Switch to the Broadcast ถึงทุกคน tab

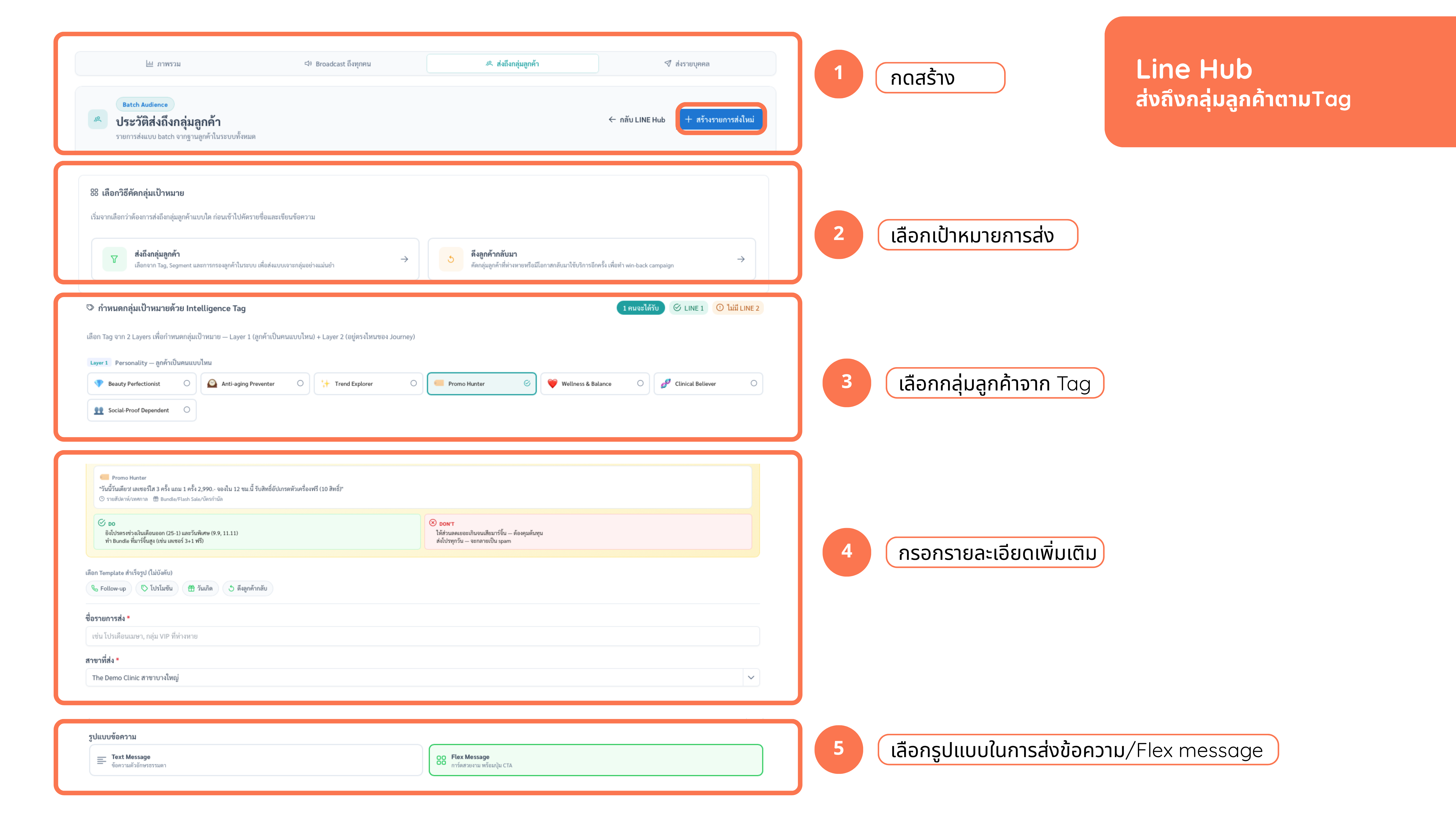338,64
